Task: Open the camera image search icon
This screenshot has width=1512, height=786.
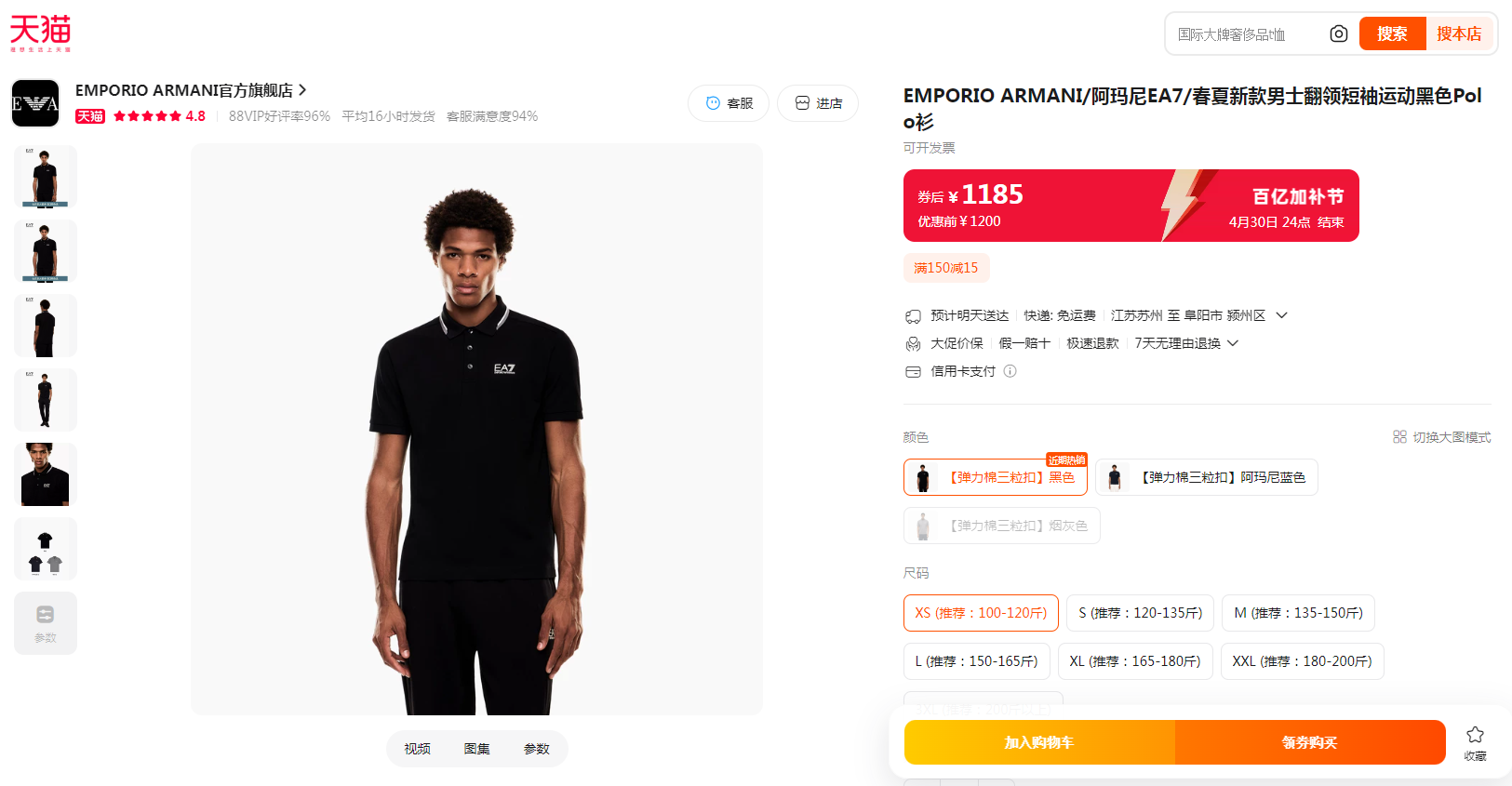Action: coord(1338,34)
